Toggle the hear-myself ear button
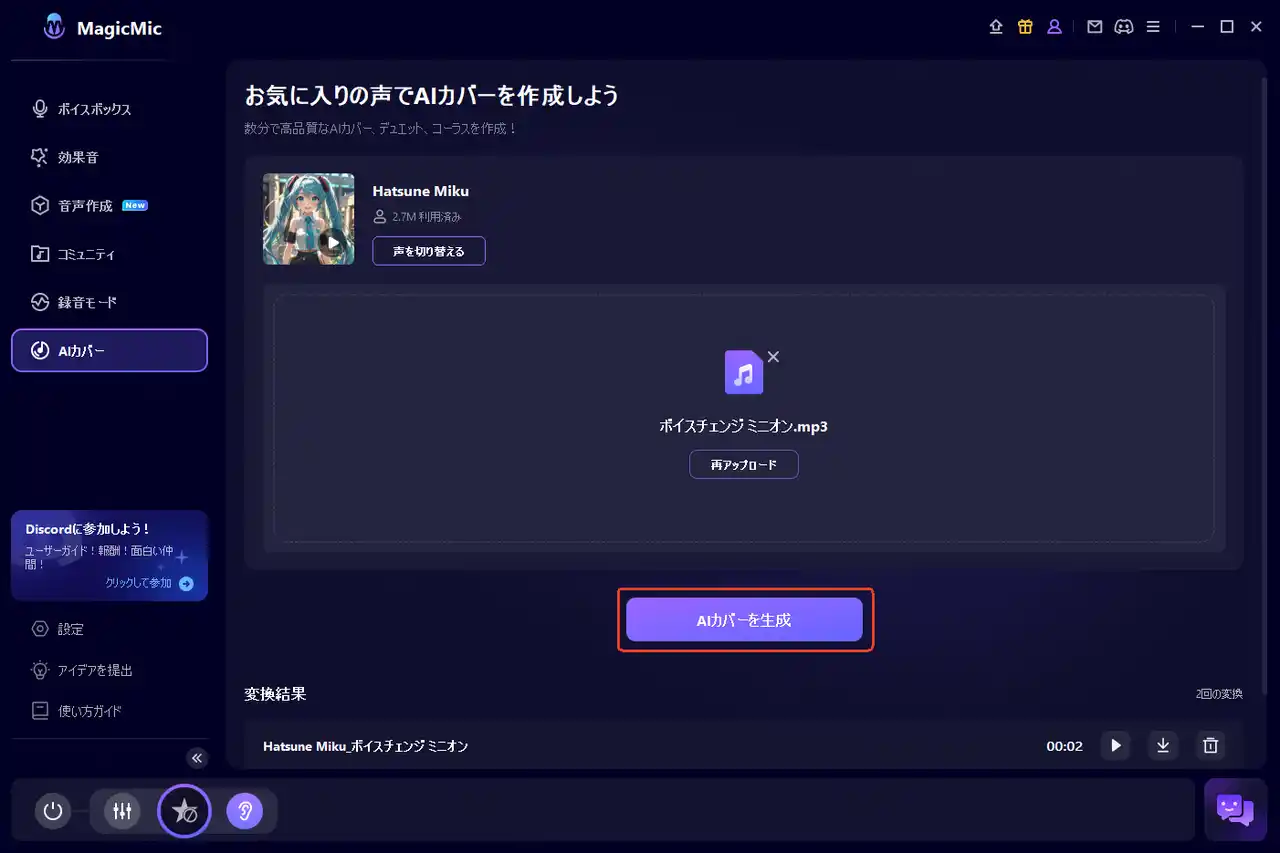 [x=244, y=811]
